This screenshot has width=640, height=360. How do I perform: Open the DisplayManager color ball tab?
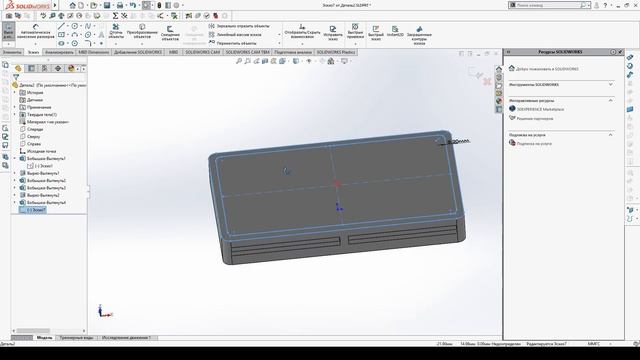pos(71,68)
